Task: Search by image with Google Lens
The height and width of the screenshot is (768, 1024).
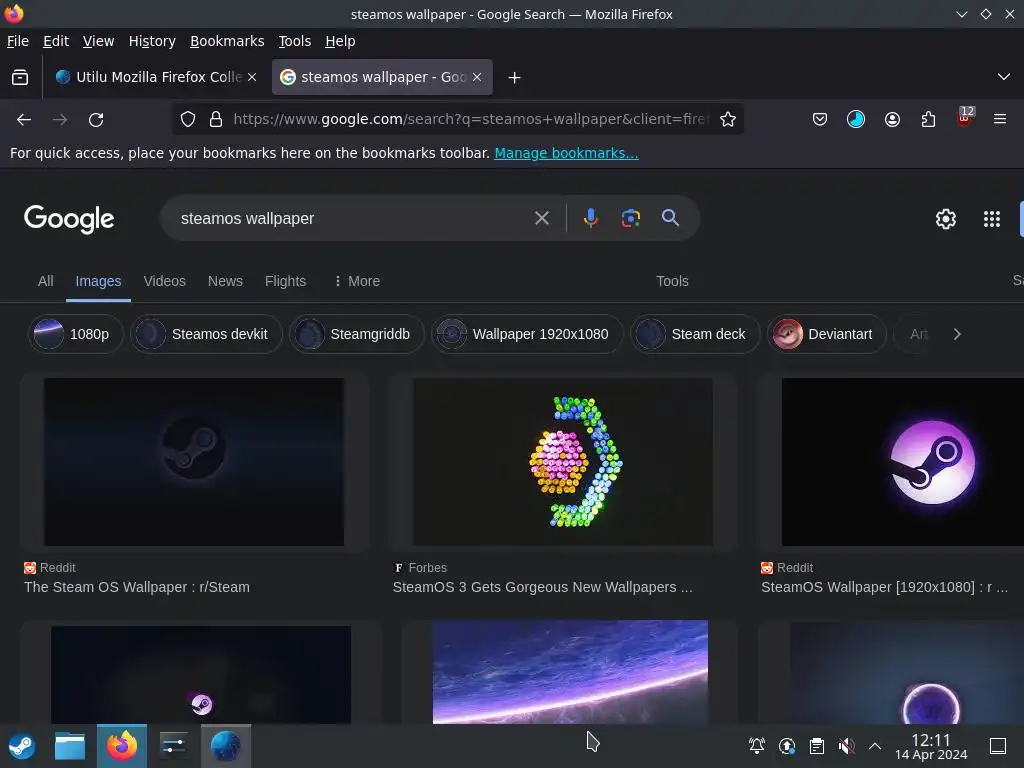Action: point(630,218)
